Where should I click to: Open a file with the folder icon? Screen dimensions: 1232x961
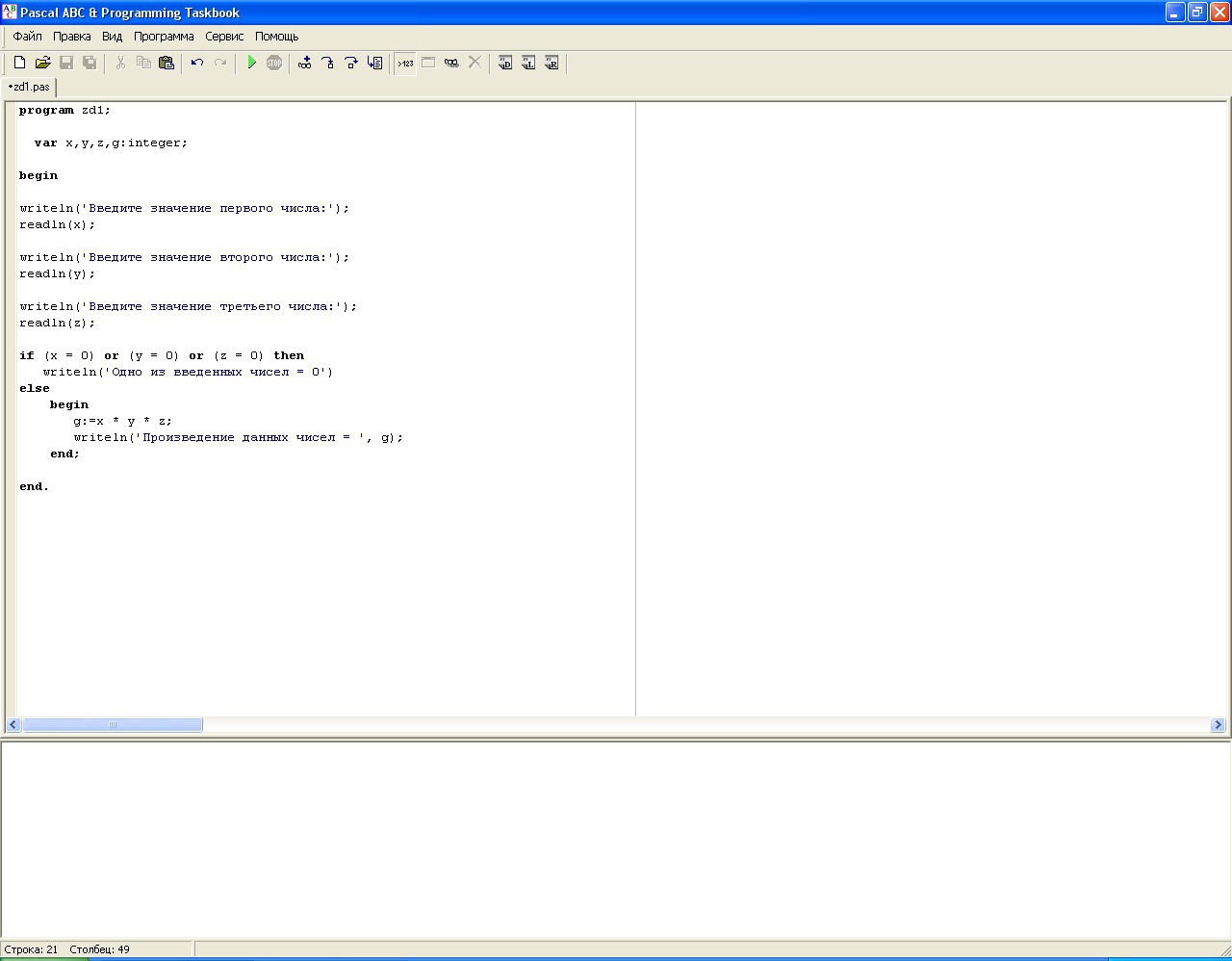click(42, 63)
